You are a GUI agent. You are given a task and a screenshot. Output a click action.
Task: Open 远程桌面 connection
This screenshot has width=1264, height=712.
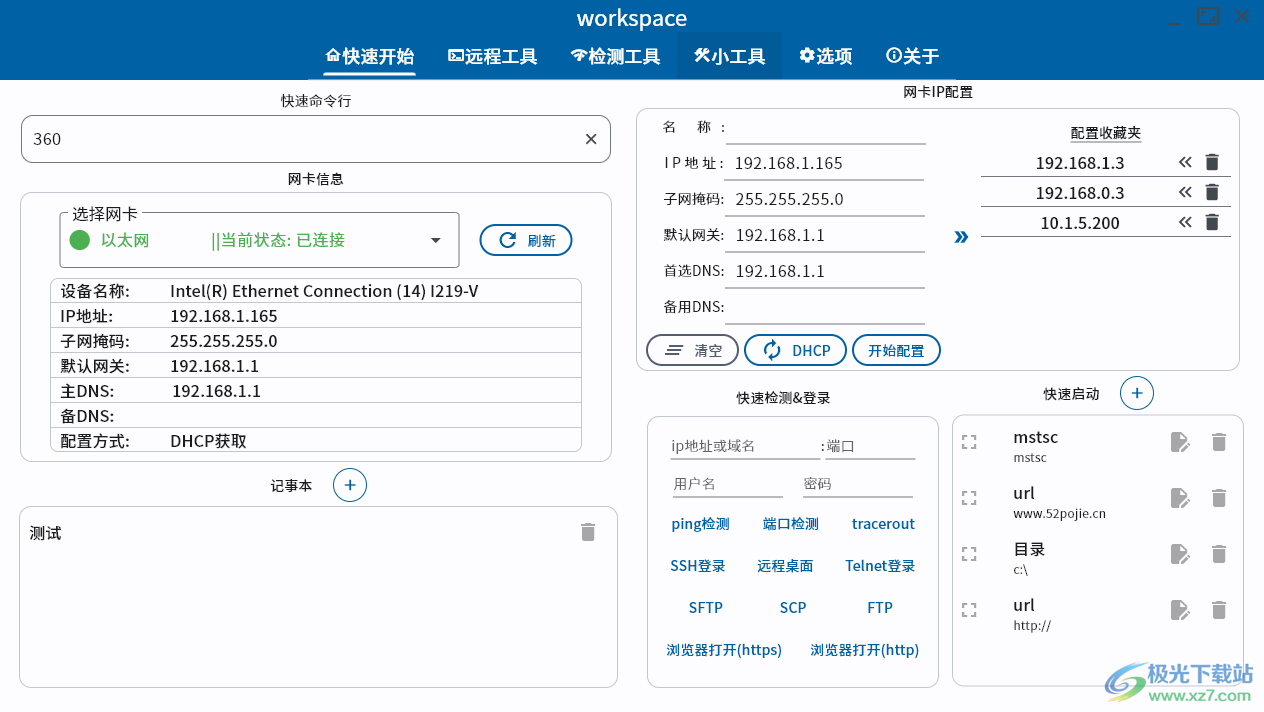[x=785, y=566]
